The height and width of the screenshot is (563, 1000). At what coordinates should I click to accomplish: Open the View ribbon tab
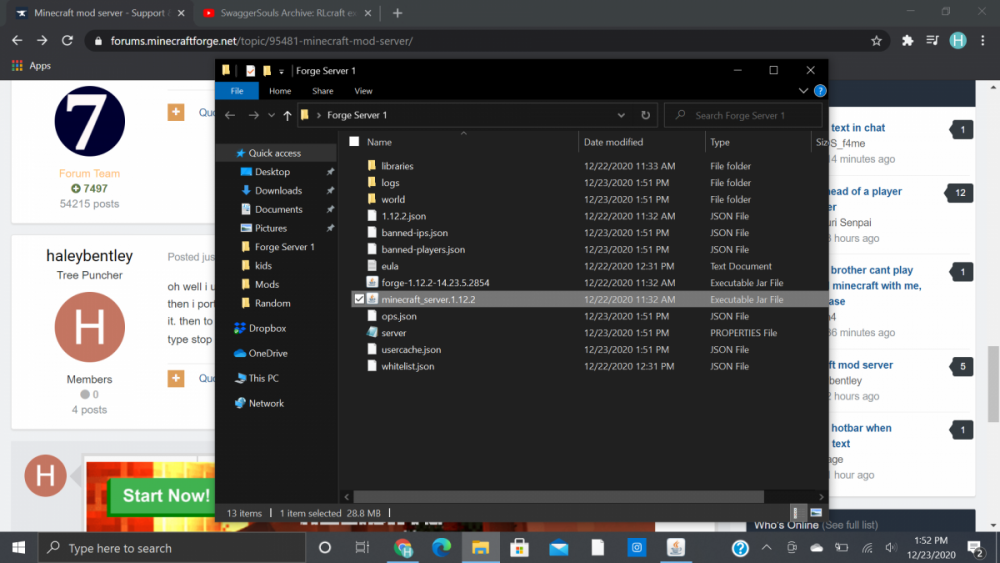tap(363, 91)
